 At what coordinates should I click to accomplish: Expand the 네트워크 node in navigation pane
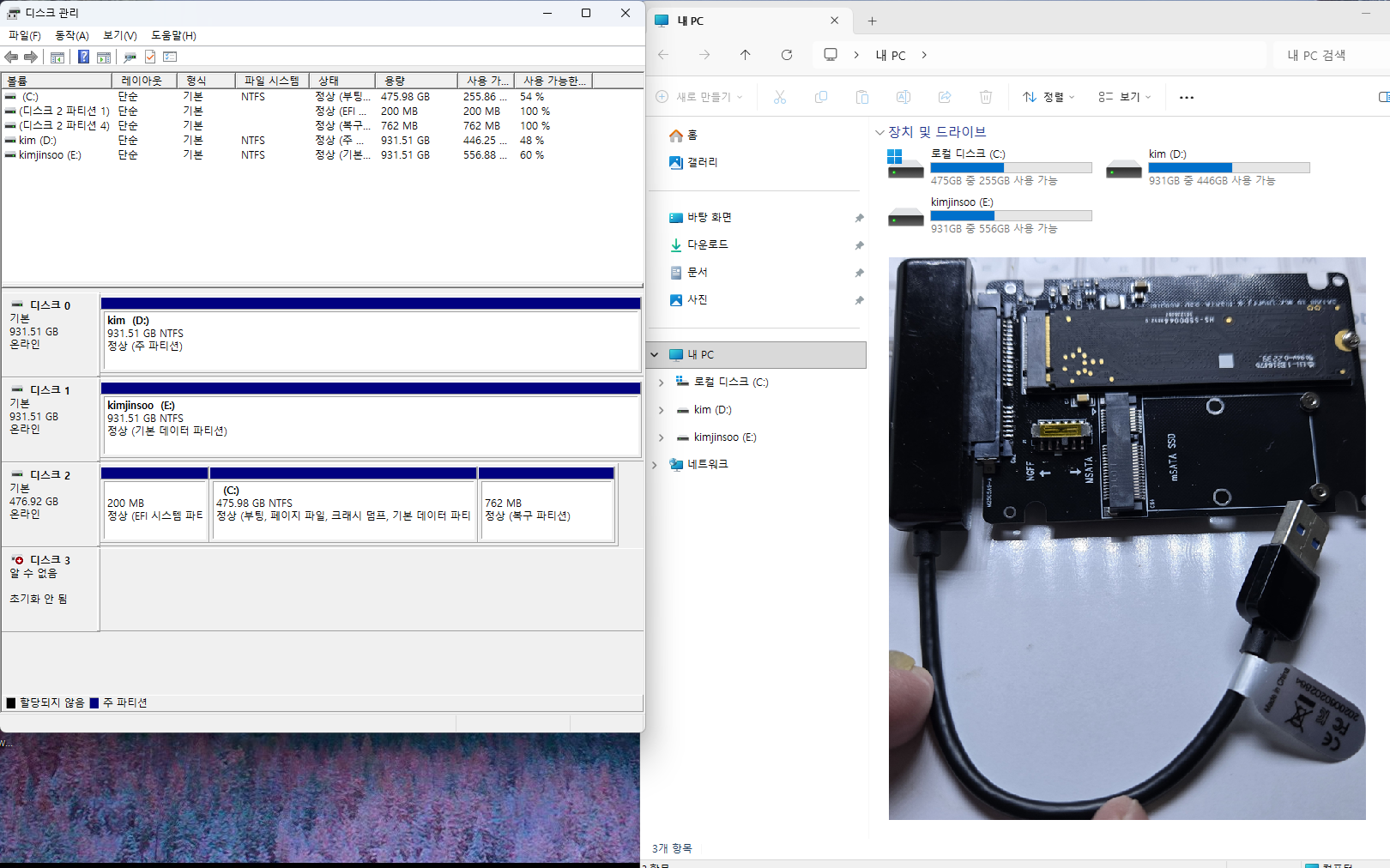point(655,465)
